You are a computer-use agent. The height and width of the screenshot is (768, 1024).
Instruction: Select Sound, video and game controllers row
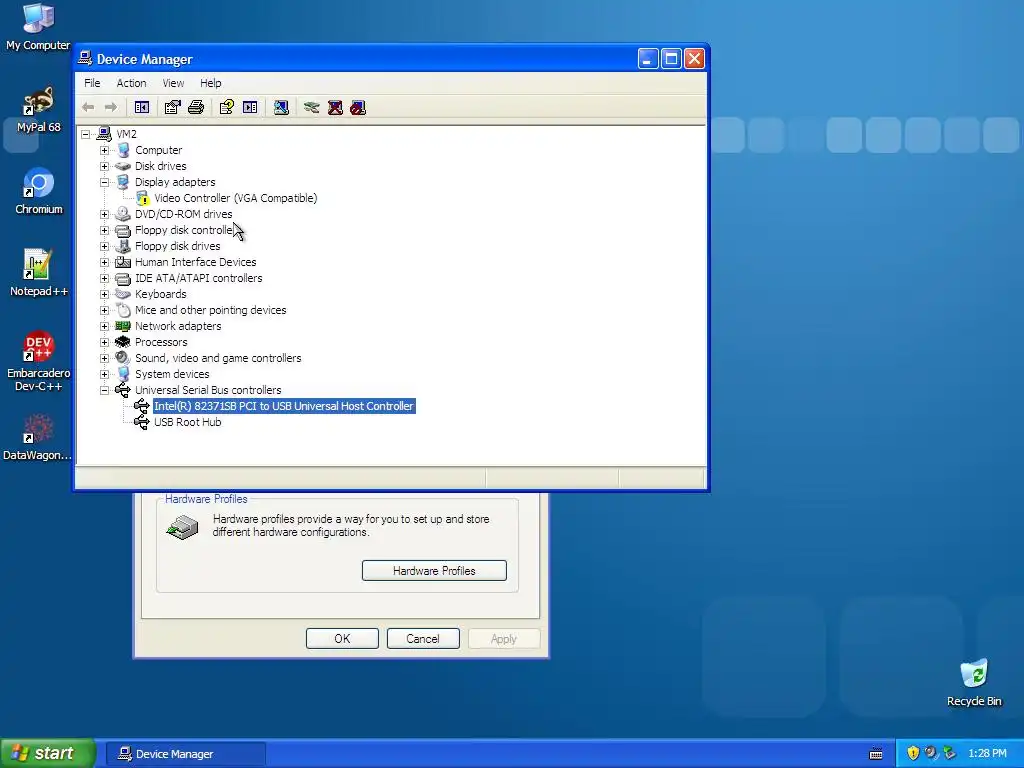(x=218, y=358)
